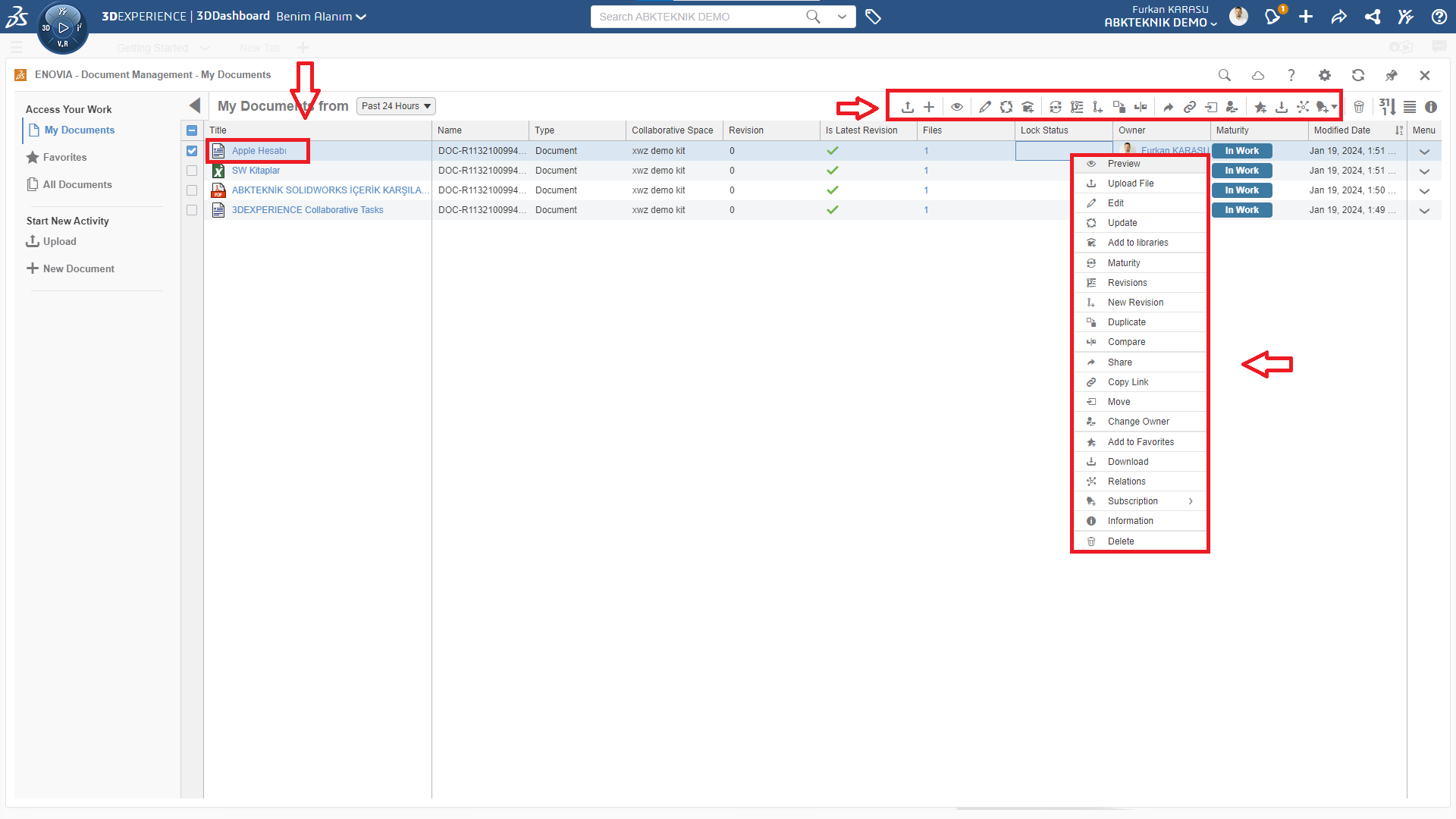Click the Edit pencil toolbar icon
Screen dimensions: 1456x819
click(x=984, y=107)
